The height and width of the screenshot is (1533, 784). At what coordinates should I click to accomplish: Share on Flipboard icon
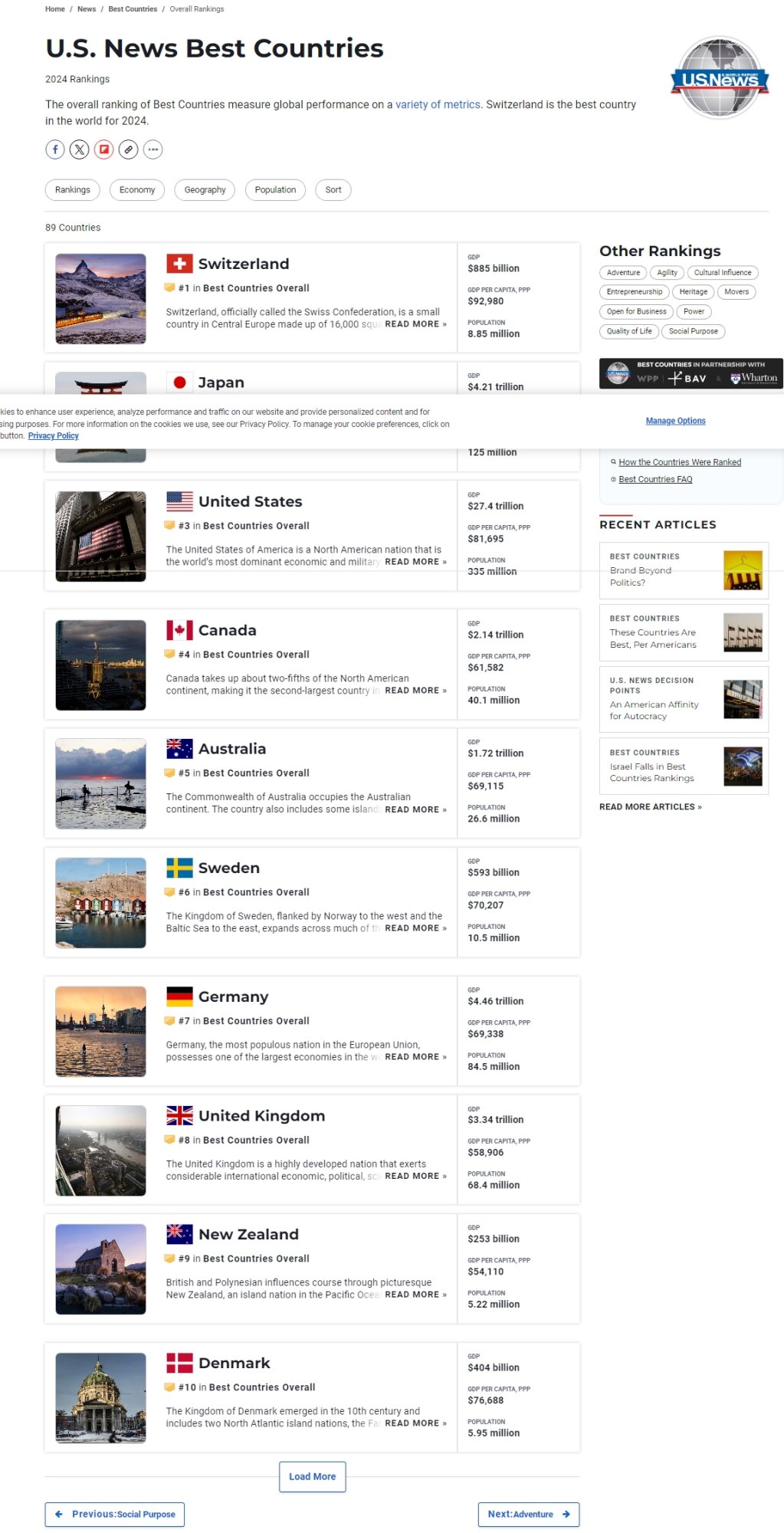(104, 149)
